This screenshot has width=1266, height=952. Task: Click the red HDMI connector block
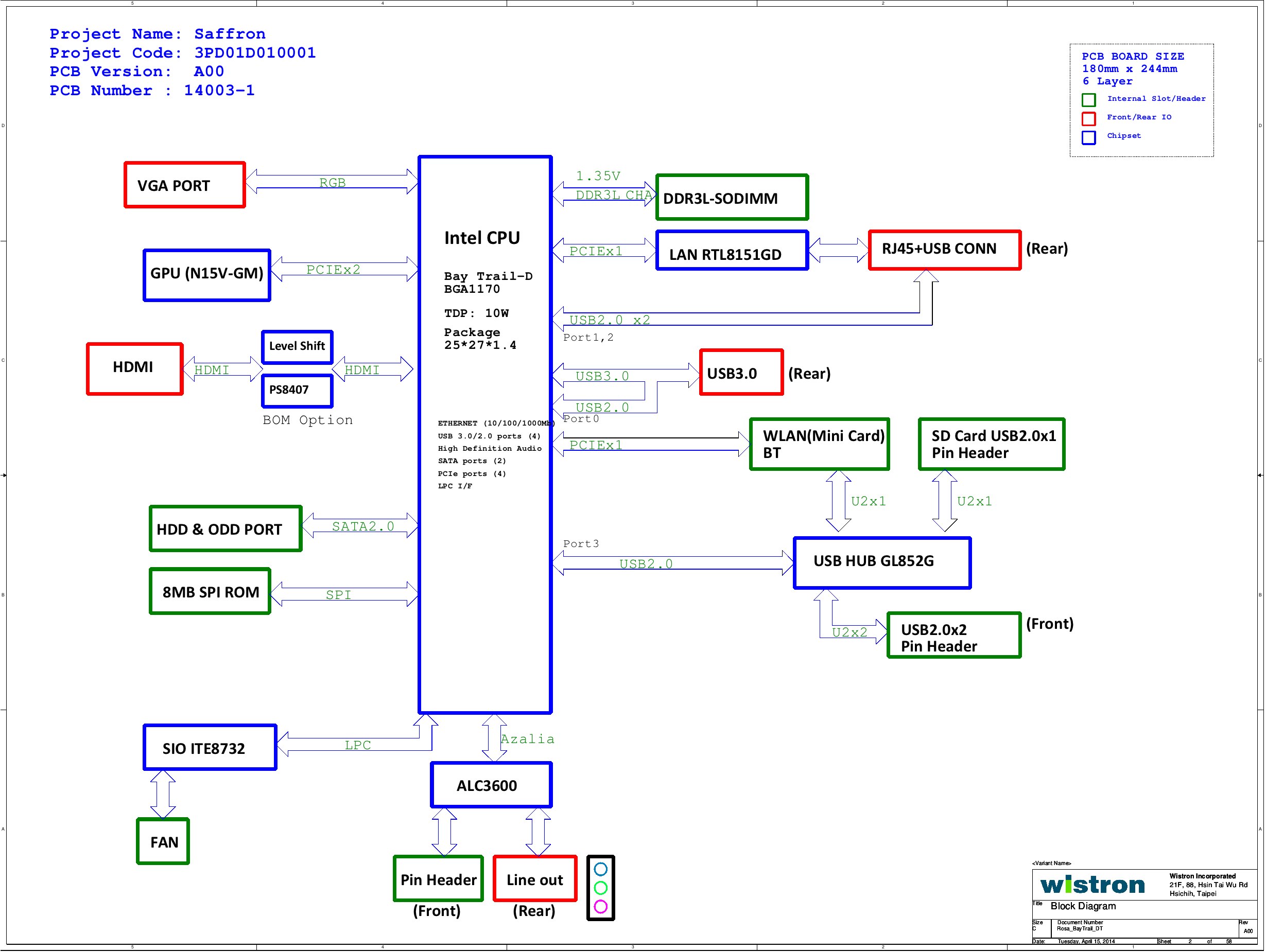135,368
